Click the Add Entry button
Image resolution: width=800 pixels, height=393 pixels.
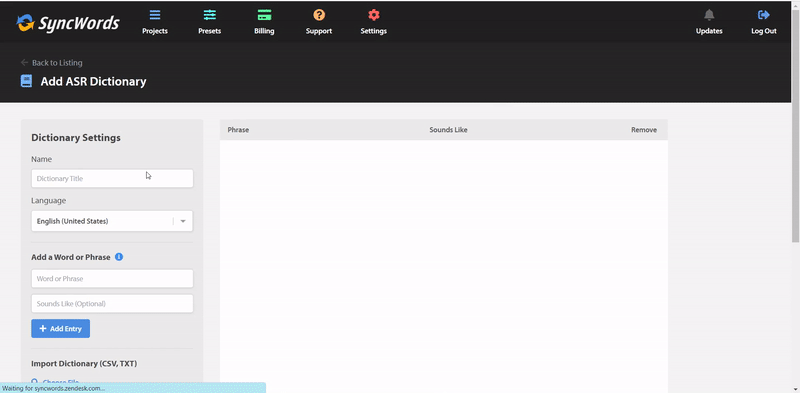[61, 329]
